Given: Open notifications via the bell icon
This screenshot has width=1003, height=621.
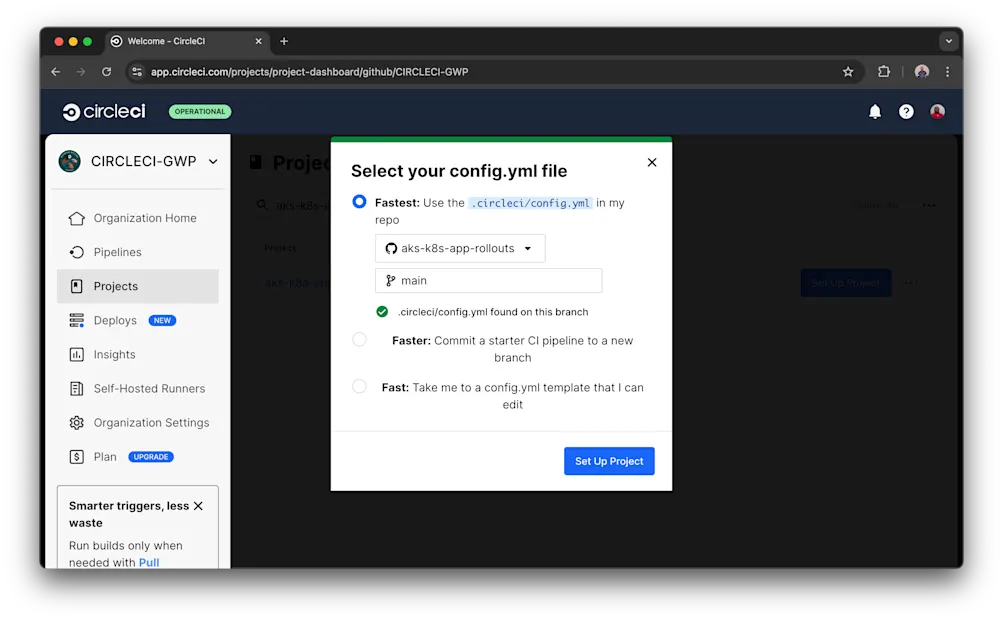Looking at the screenshot, I should coord(874,111).
